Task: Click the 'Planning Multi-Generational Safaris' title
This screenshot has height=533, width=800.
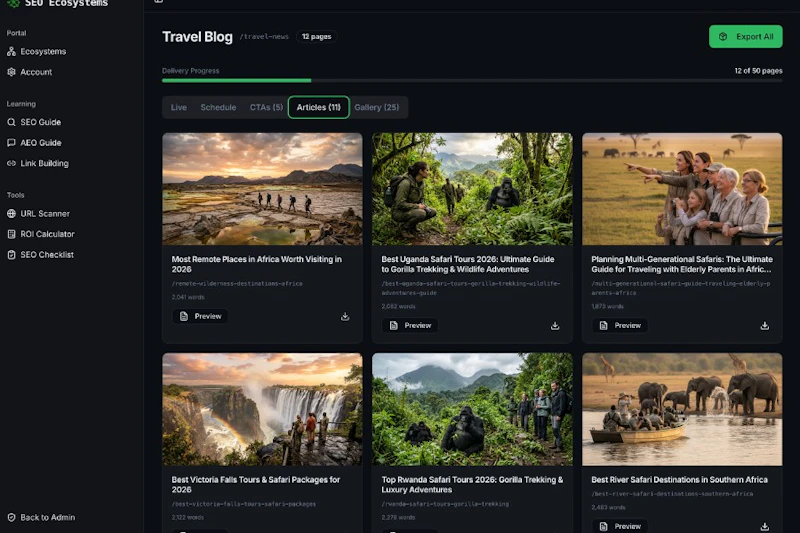Action: (682, 264)
